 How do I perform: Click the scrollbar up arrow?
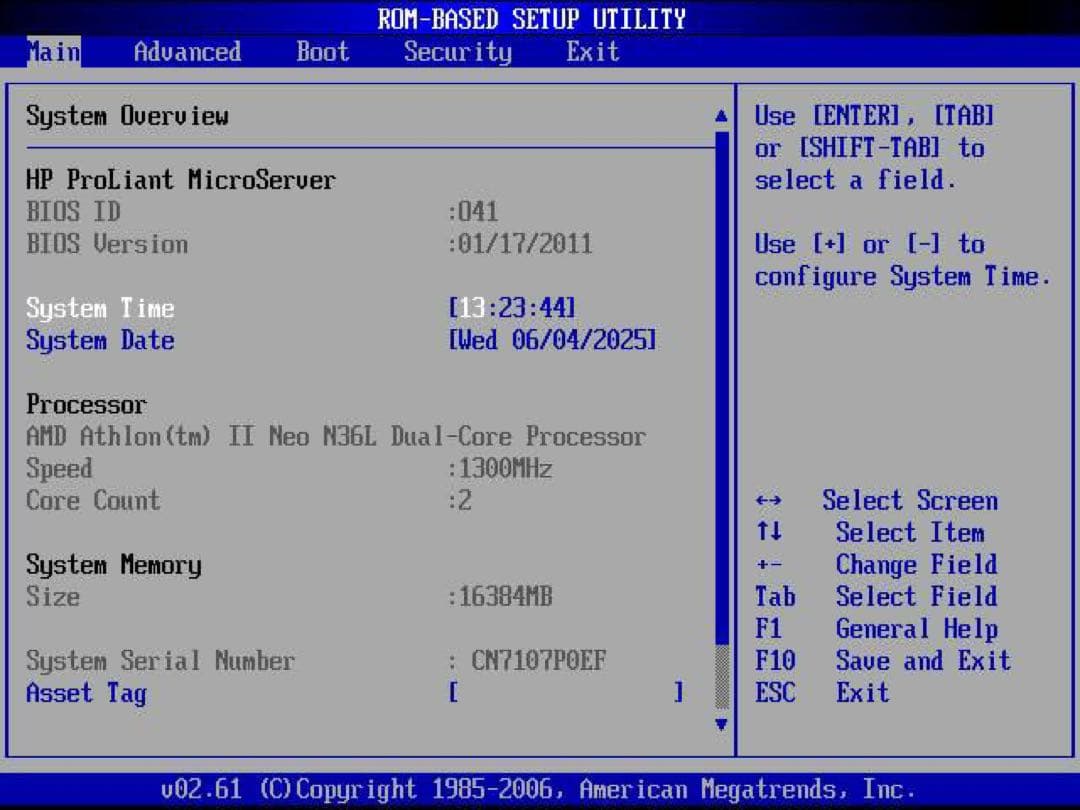[721, 115]
